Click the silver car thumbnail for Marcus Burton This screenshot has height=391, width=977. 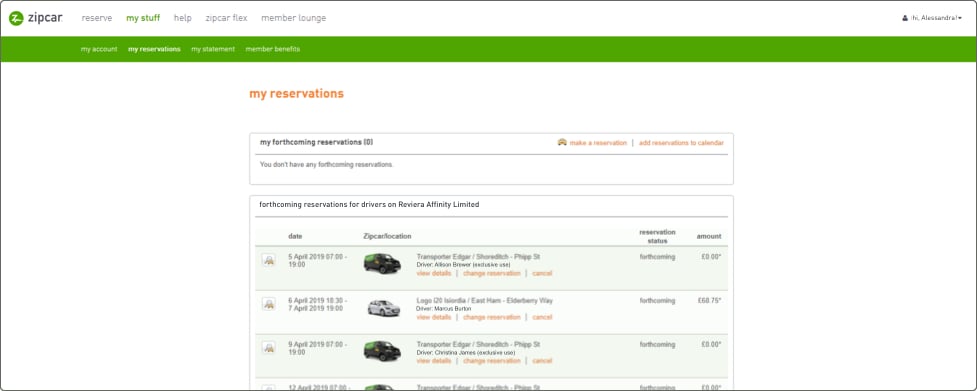[383, 308]
